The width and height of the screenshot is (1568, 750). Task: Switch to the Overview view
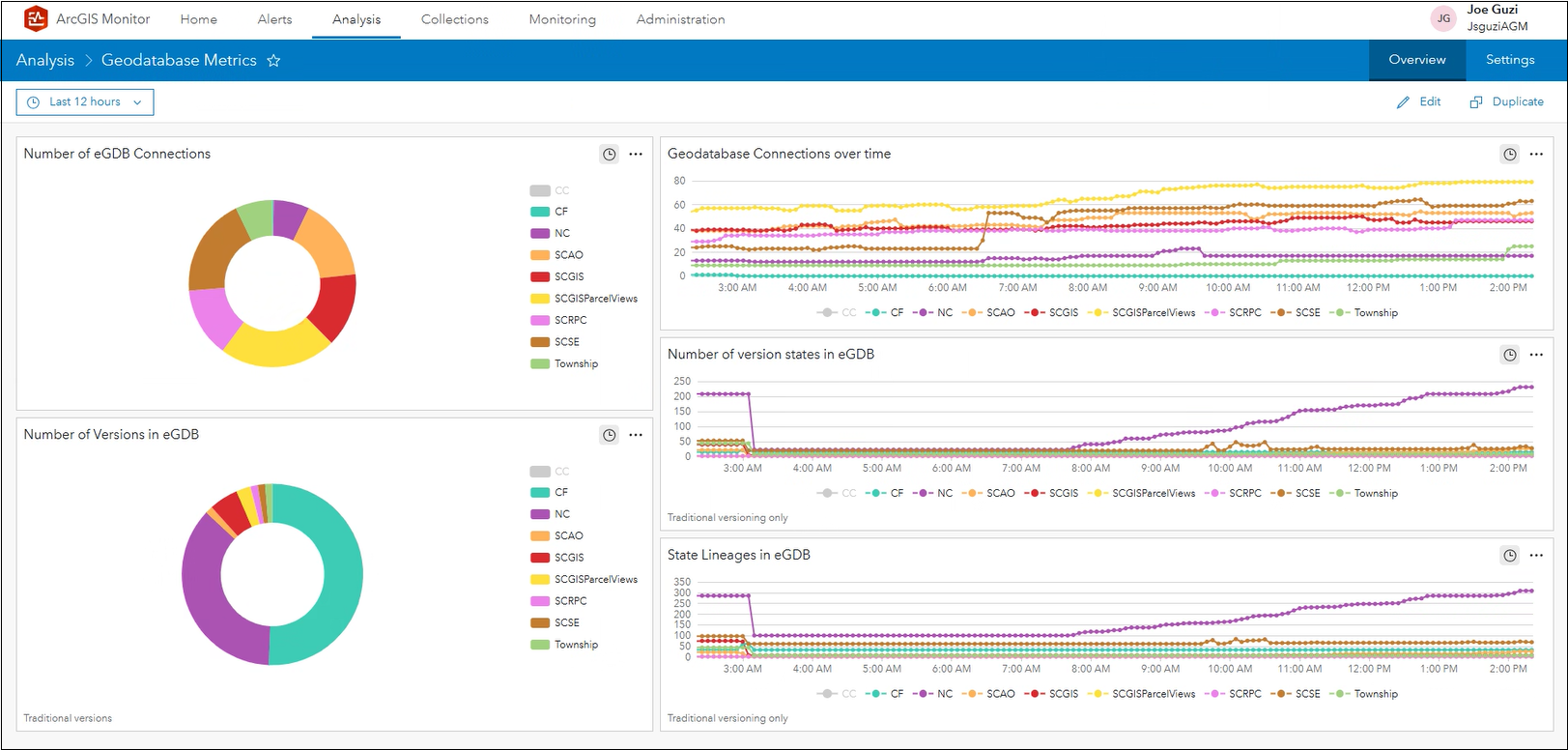tap(1417, 60)
